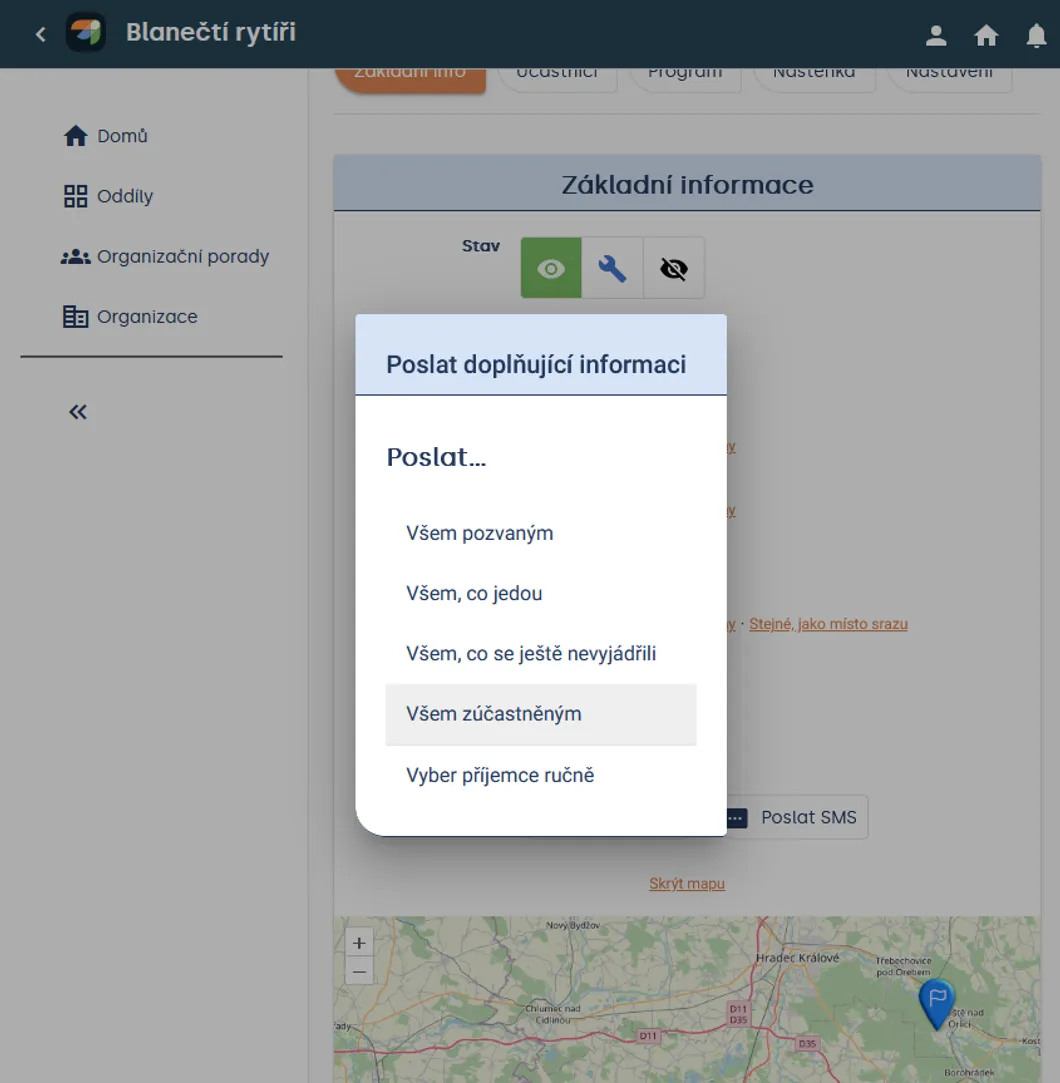Set state to hidden crossed-eye icon
This screenshot has height=1083, width=1060.
[x=673, y=268]
